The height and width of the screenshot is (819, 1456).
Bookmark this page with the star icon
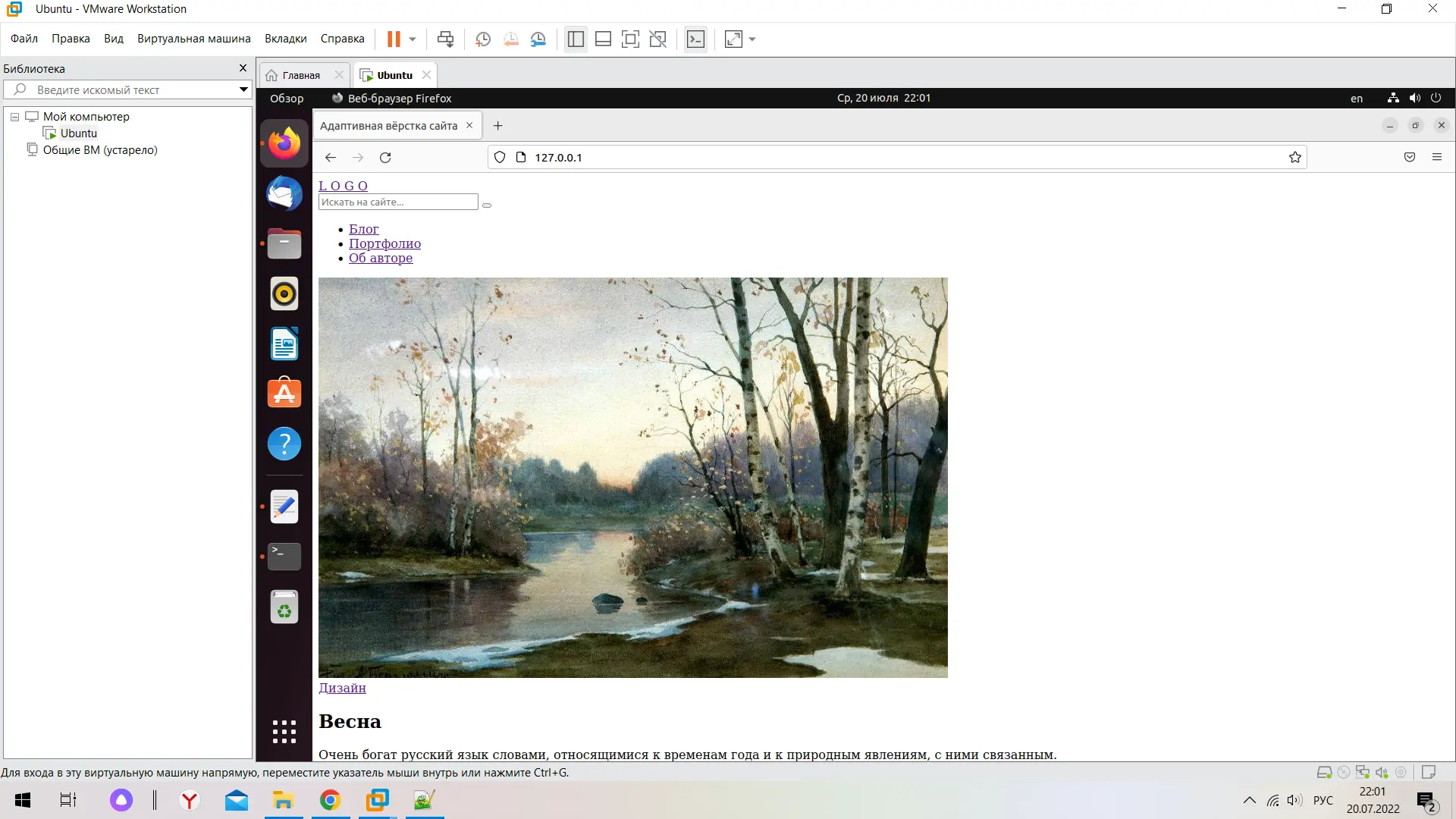[1295, 158]
